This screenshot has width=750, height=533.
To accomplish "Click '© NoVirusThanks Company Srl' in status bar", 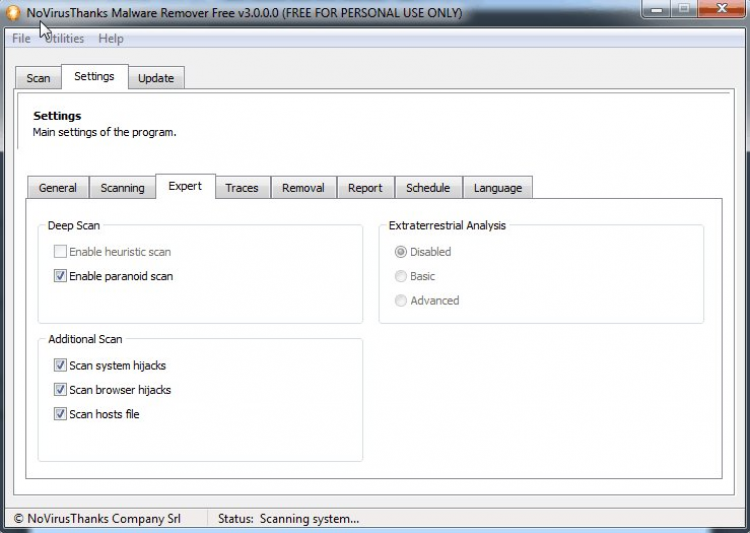I will tap(97, 519).
